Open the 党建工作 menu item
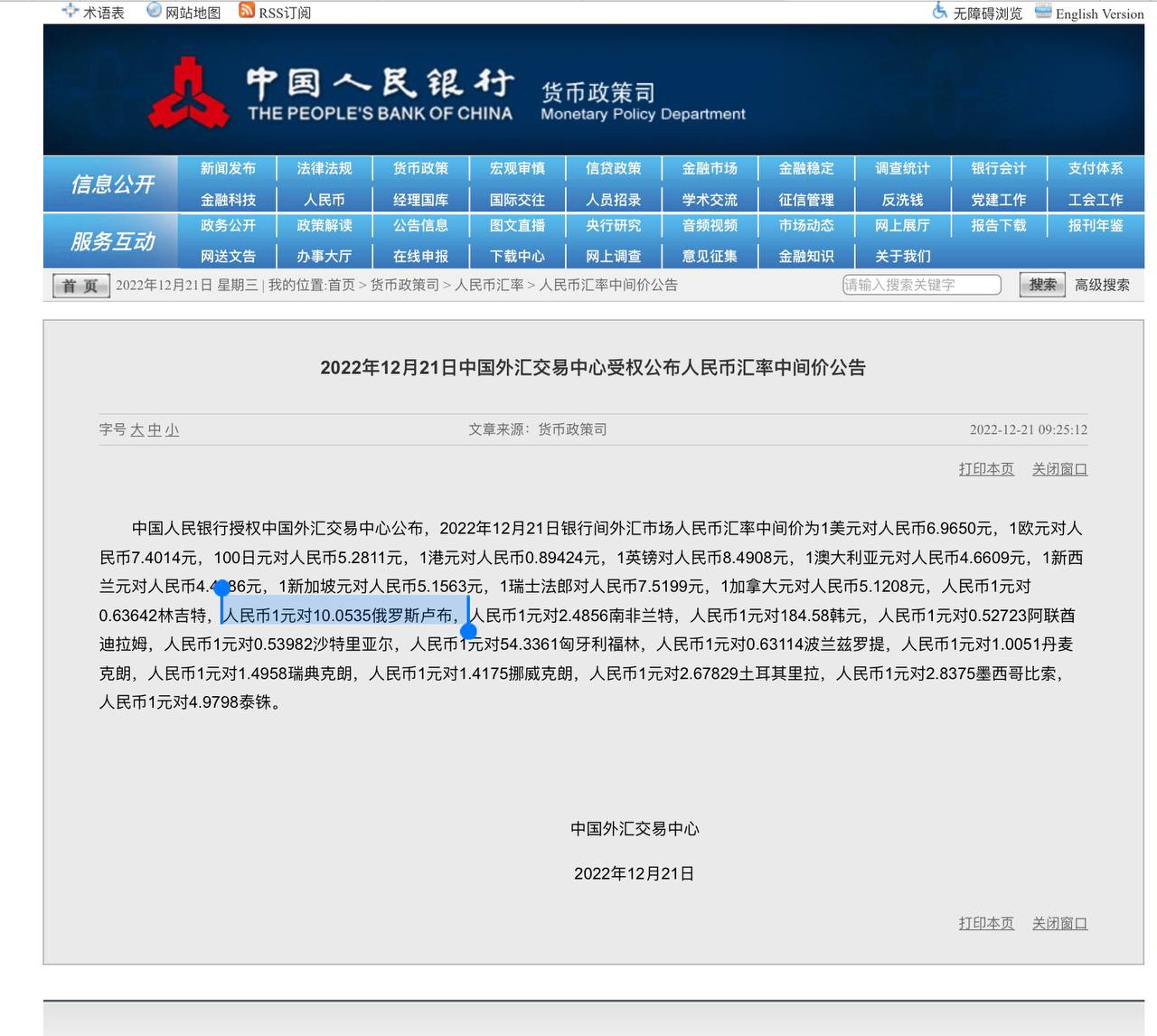 (x=999, y=200)
